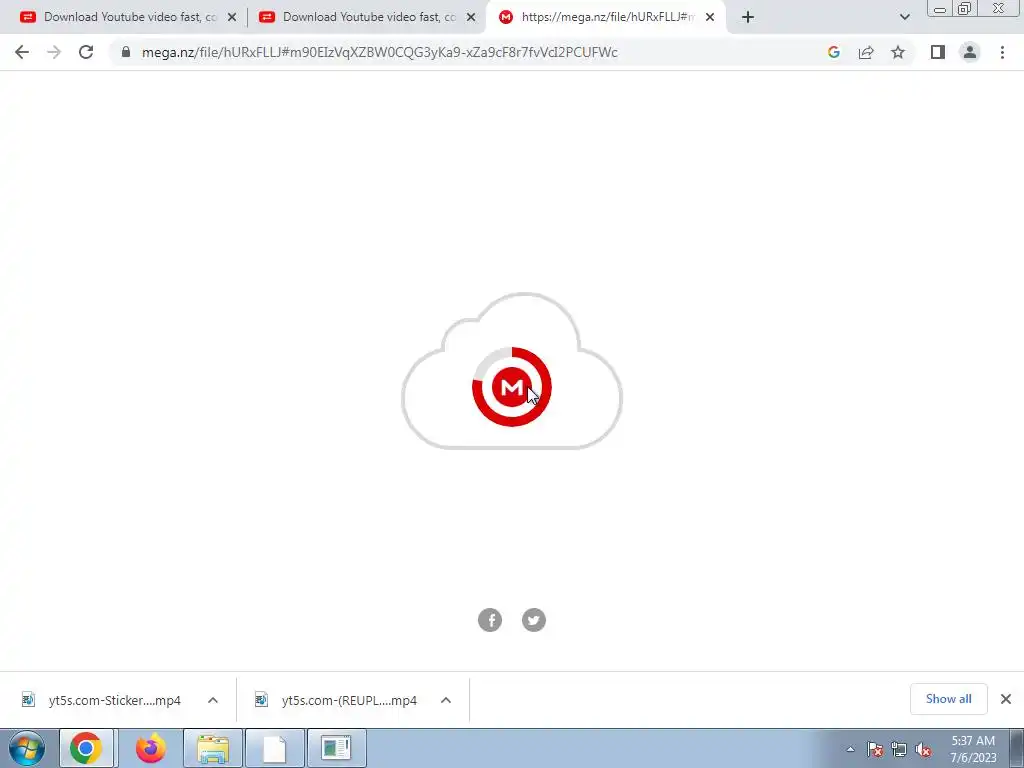The image size is (1024, 768).
Task: Reload the mega.nz page
Action: click(x=86, y=52)
